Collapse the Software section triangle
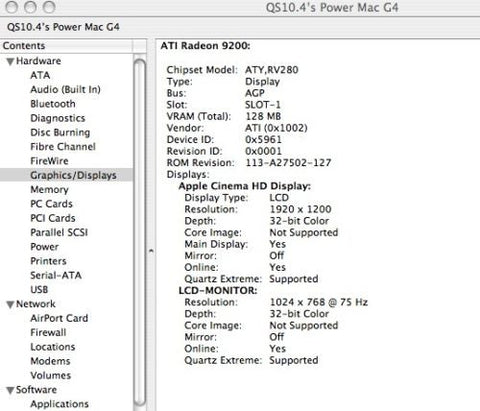 10,390
